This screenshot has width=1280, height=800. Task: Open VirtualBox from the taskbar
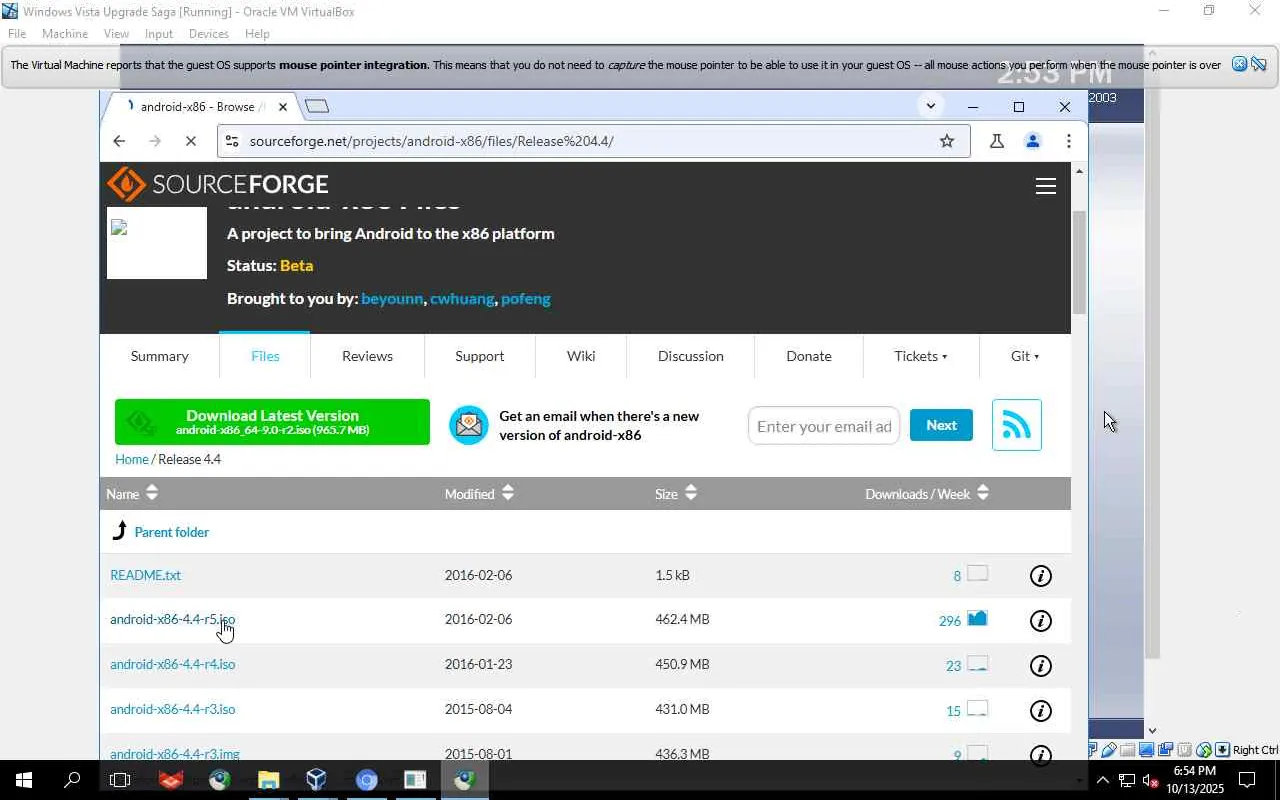point(317,780)
